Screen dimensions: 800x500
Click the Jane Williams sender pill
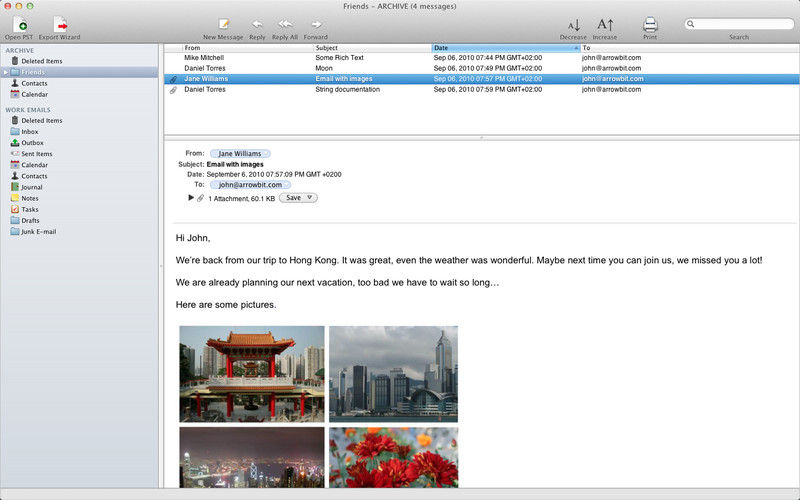pos(240,154)
